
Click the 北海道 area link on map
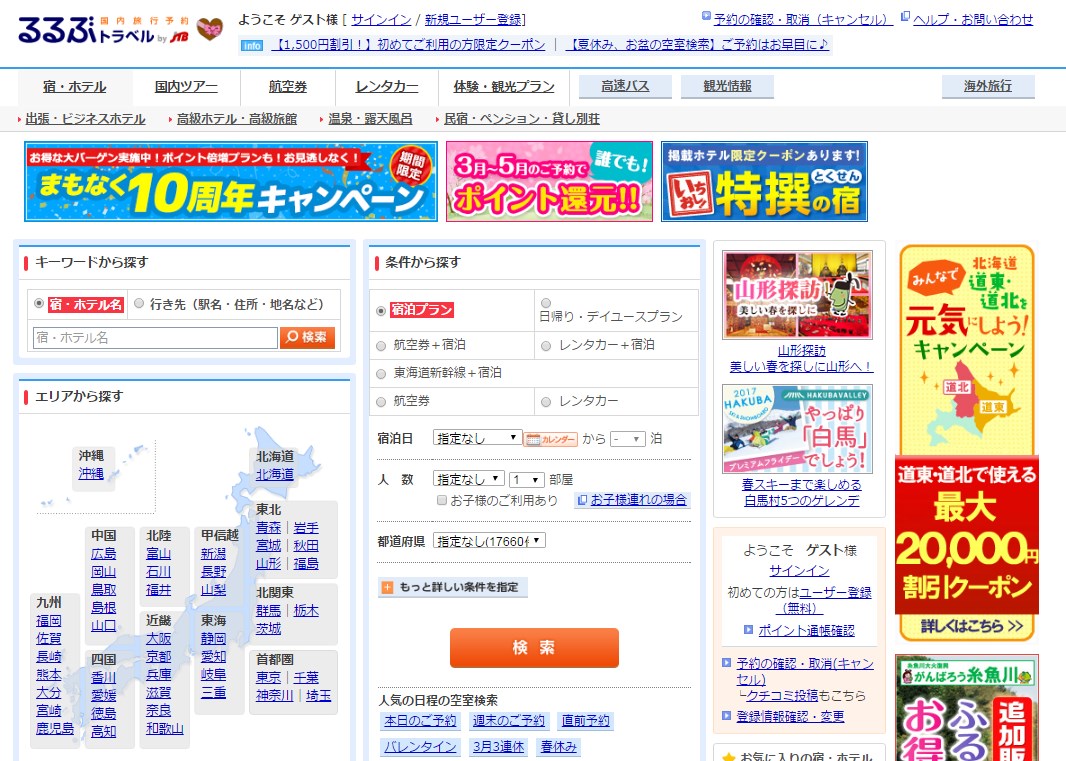click(275, 474)
